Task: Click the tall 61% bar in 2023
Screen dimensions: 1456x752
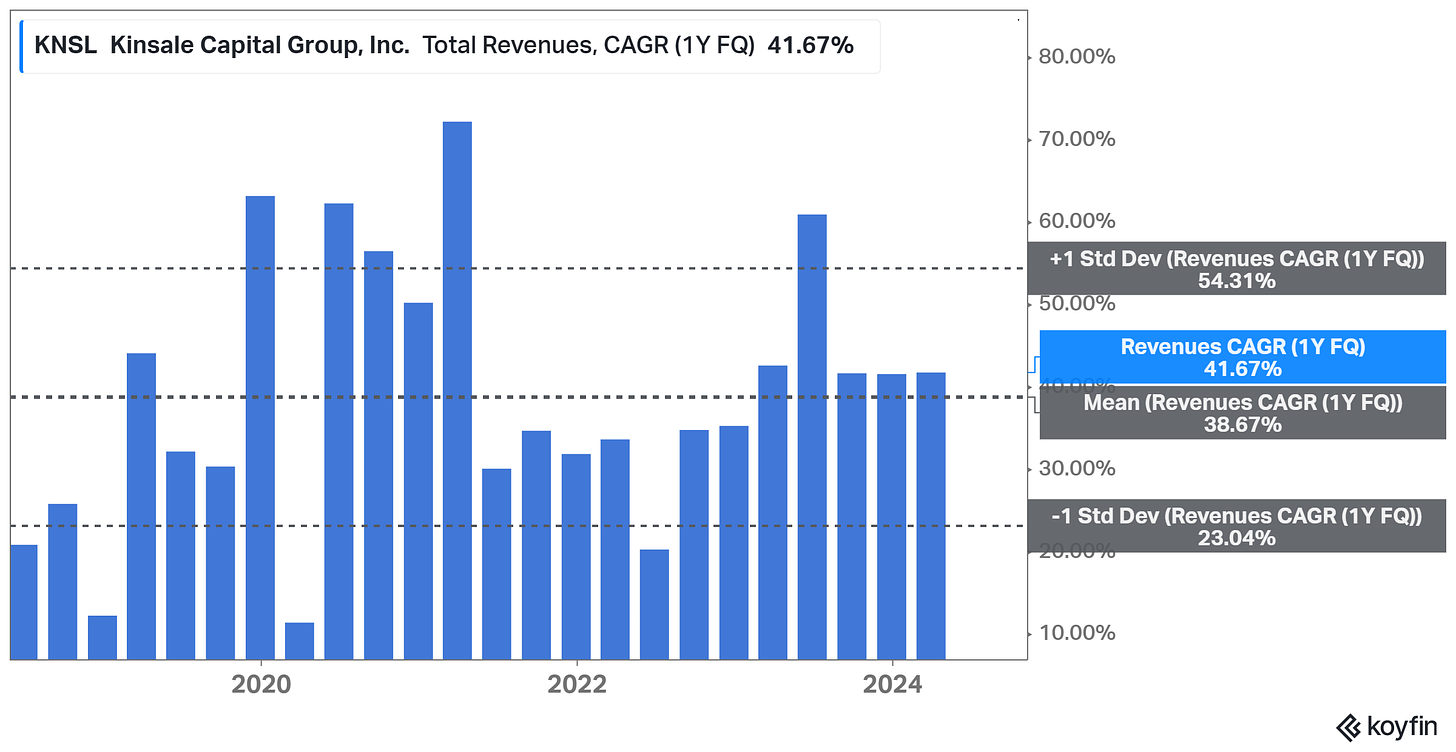Action: tap(812, 437)
